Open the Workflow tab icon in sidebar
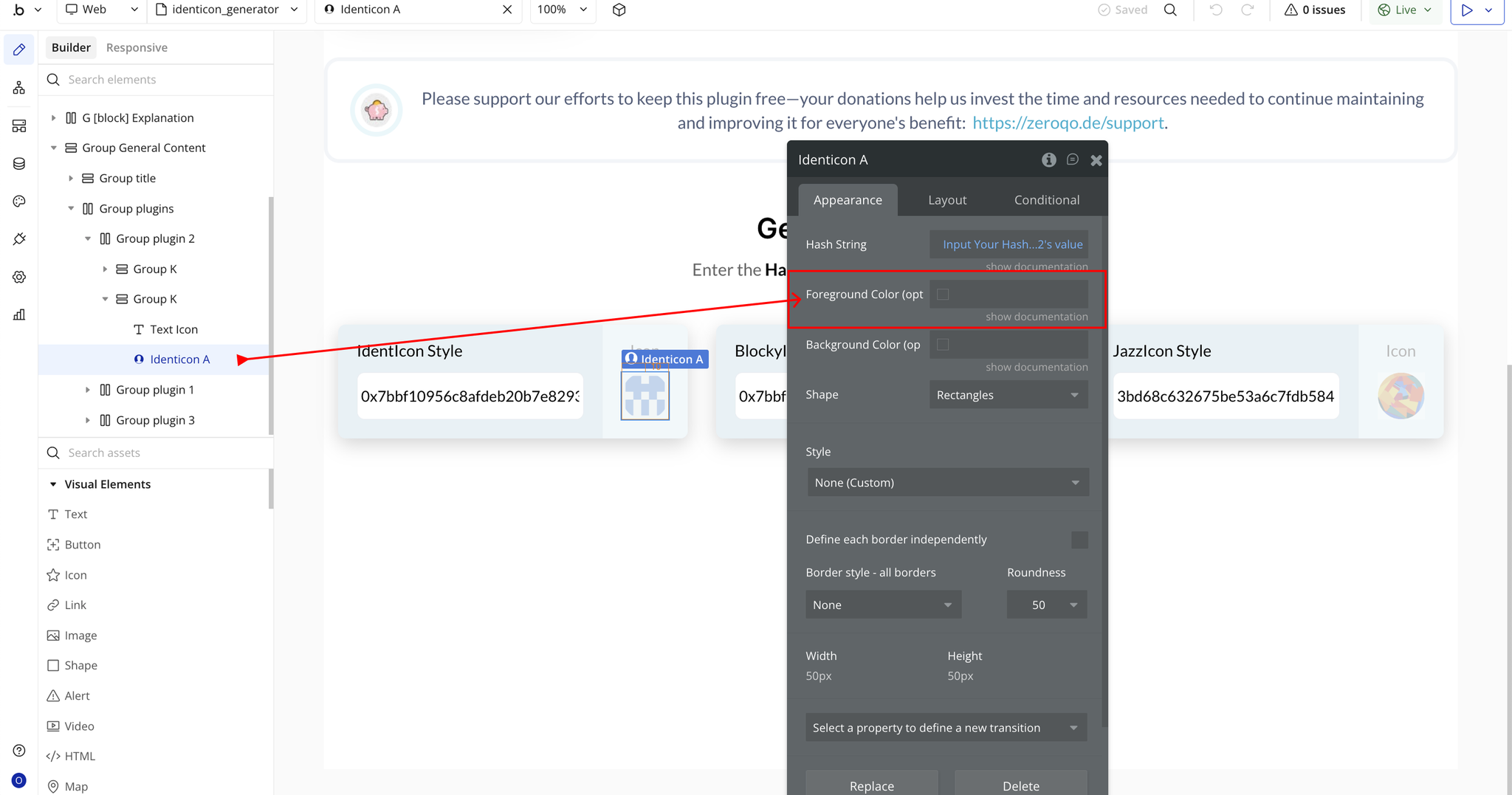Screen dimensions: 1512x795 [19, 88]
